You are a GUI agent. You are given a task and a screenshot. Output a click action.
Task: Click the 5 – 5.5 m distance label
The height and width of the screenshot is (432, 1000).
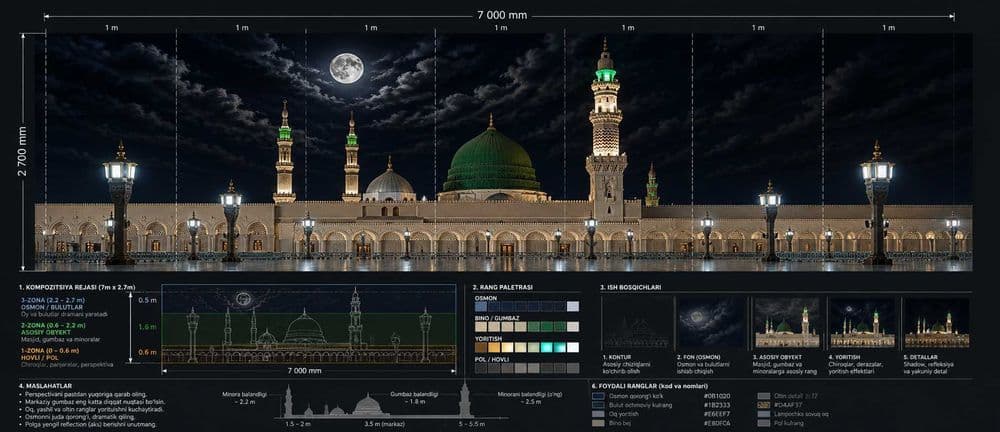(470, 424)
